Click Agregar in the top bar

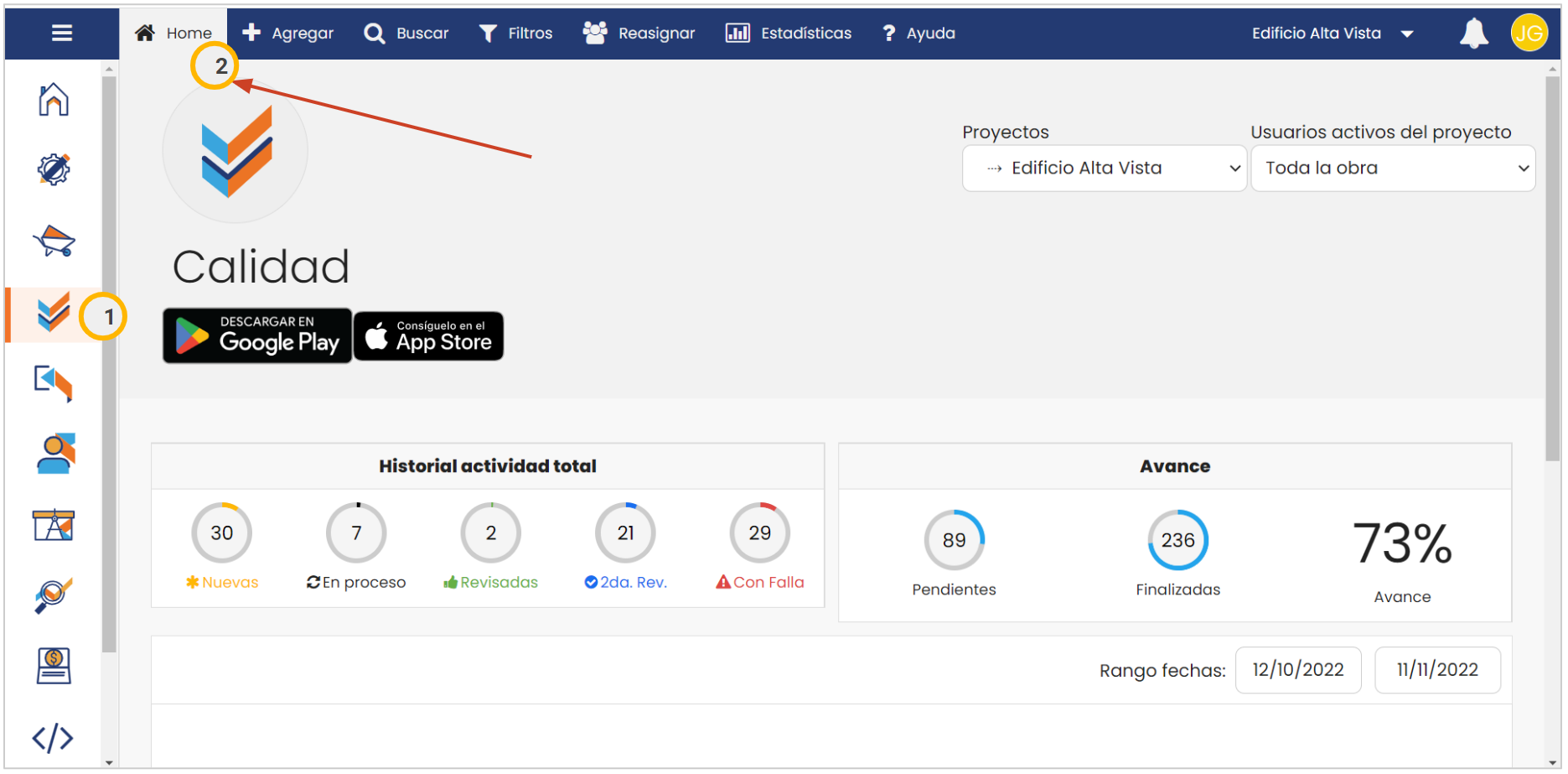[x=287, y=34]
